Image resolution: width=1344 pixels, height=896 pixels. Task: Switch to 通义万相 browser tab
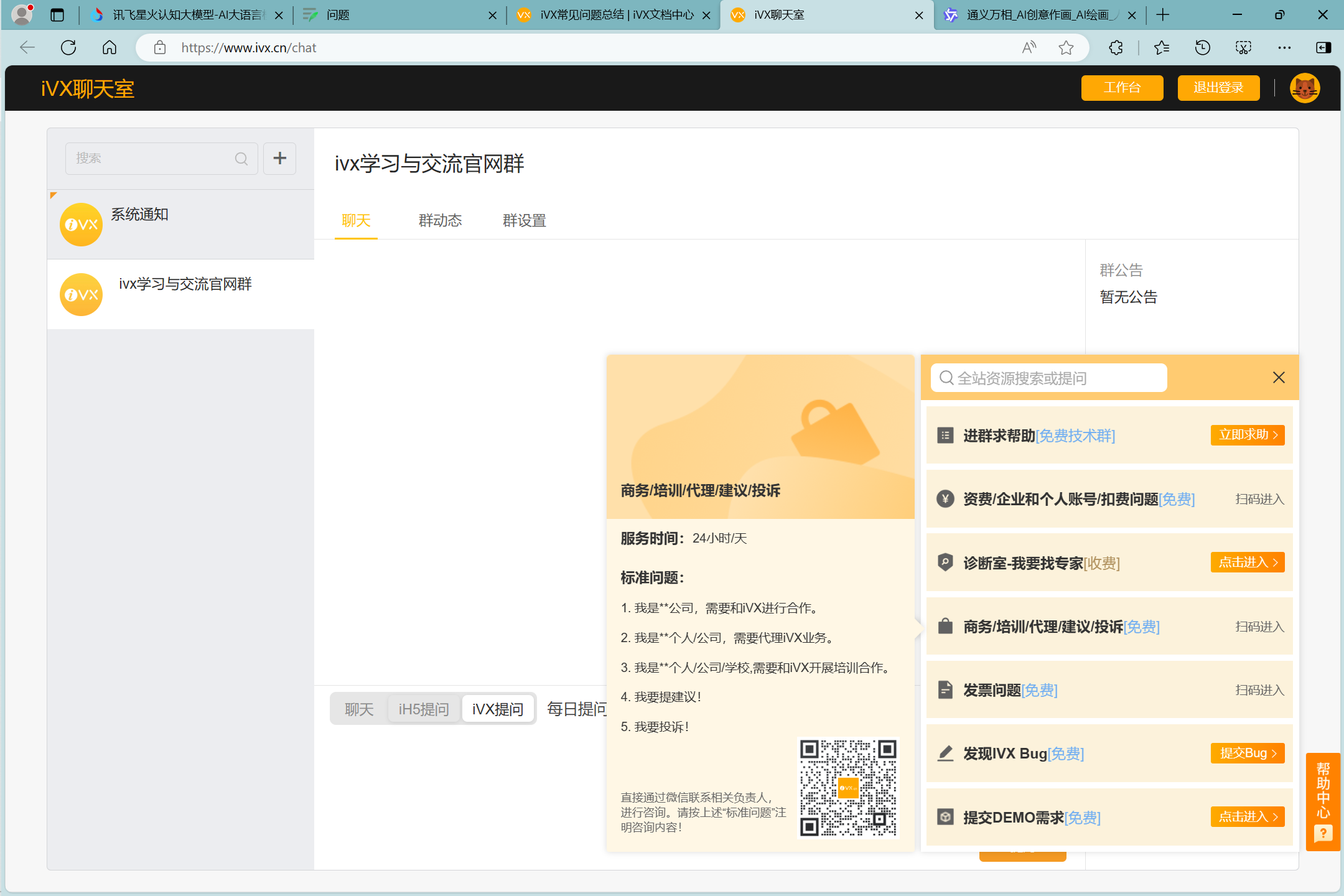pos(1040,15)
